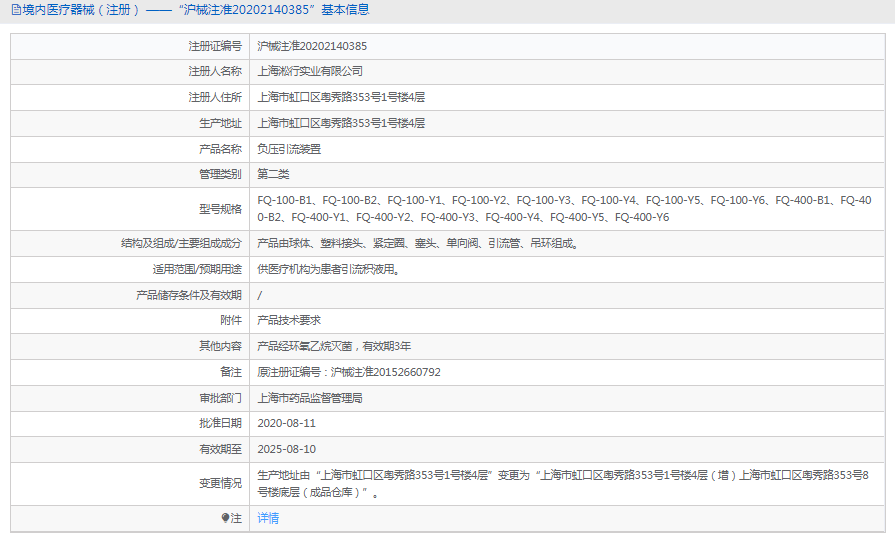Click the 审批部门 row label
895x539 pixels.
pos(220,398)
